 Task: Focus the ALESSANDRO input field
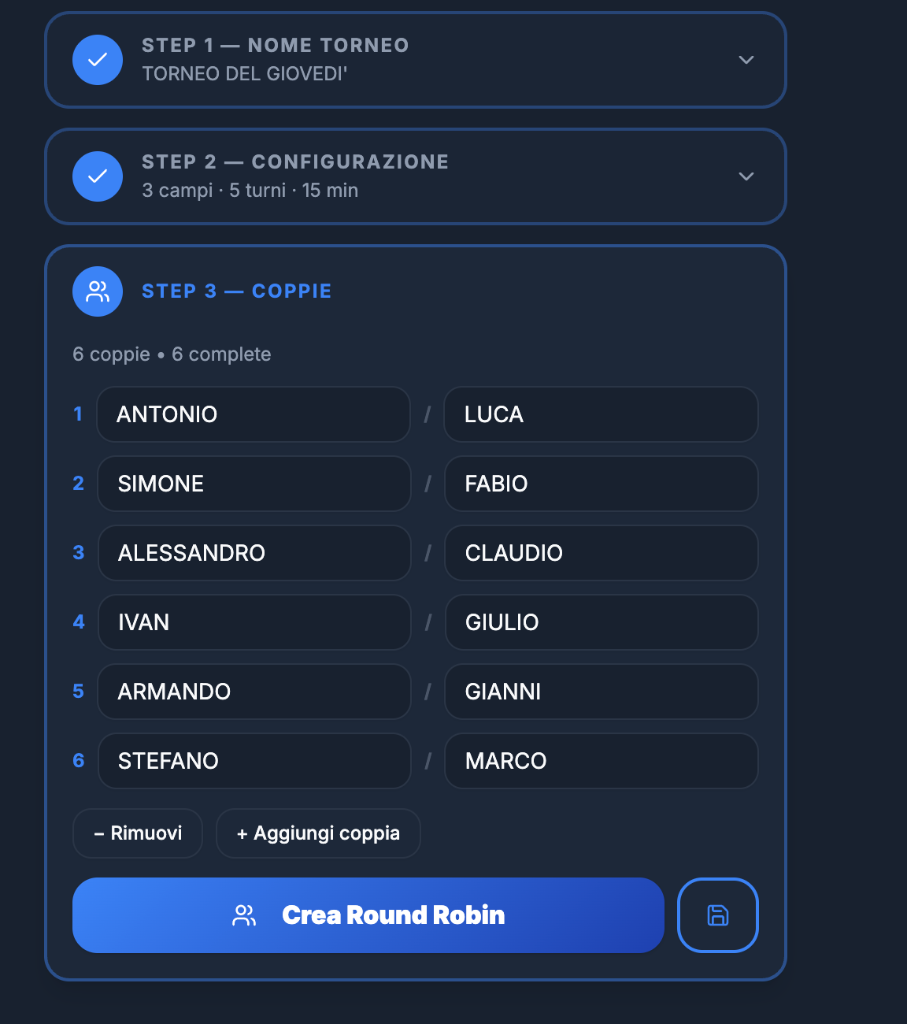point(254,552)
